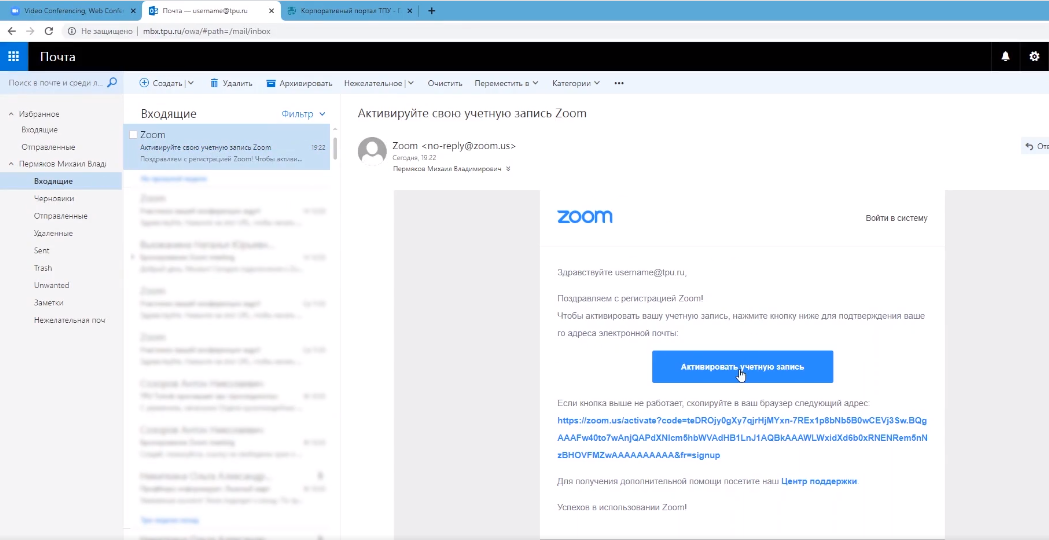Expand the Нежелательное dropdown arrow
The image size is (1049, 540).
point(411,83)
